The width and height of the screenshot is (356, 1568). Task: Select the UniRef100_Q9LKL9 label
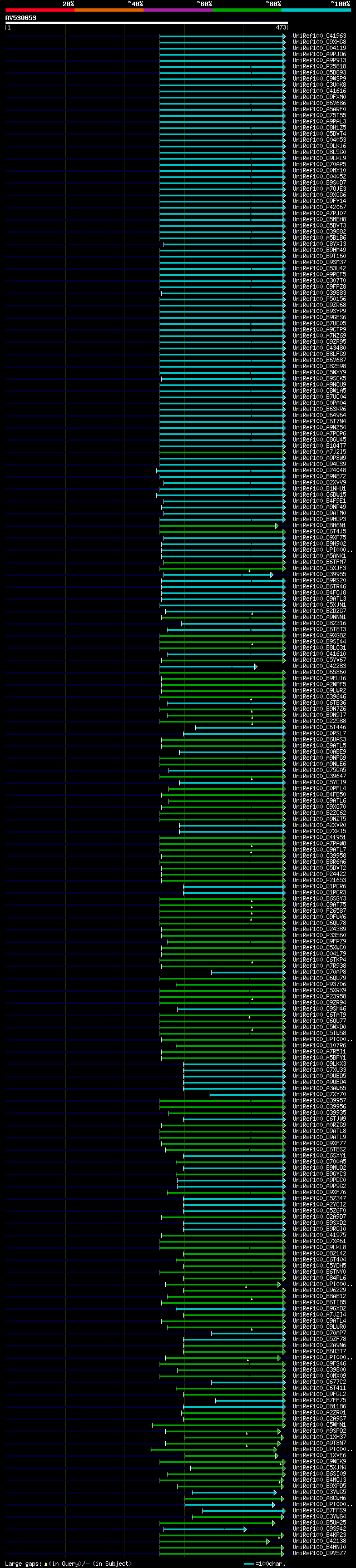[319, 159]
